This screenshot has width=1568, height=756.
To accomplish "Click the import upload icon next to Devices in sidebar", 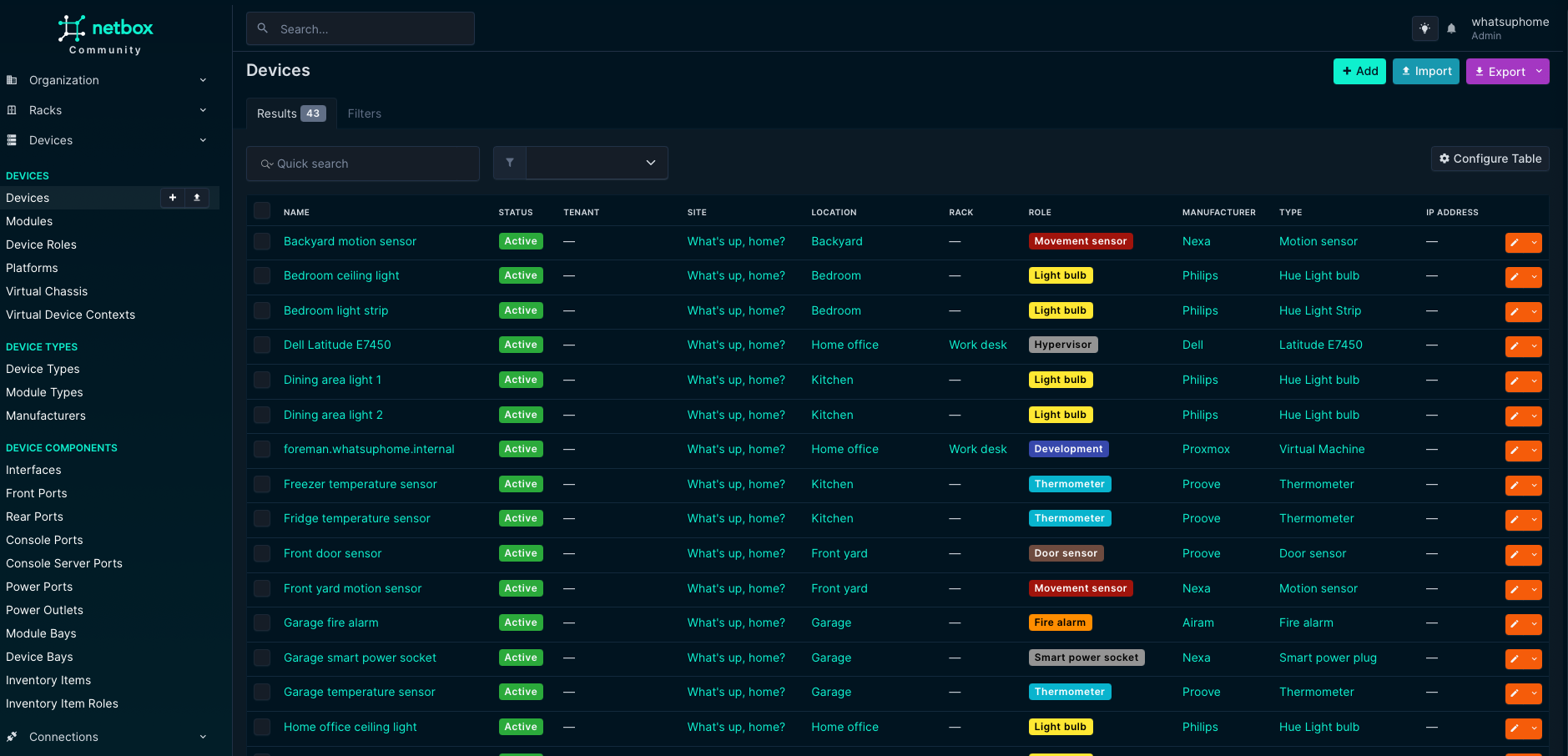I will tap(197, 198).
